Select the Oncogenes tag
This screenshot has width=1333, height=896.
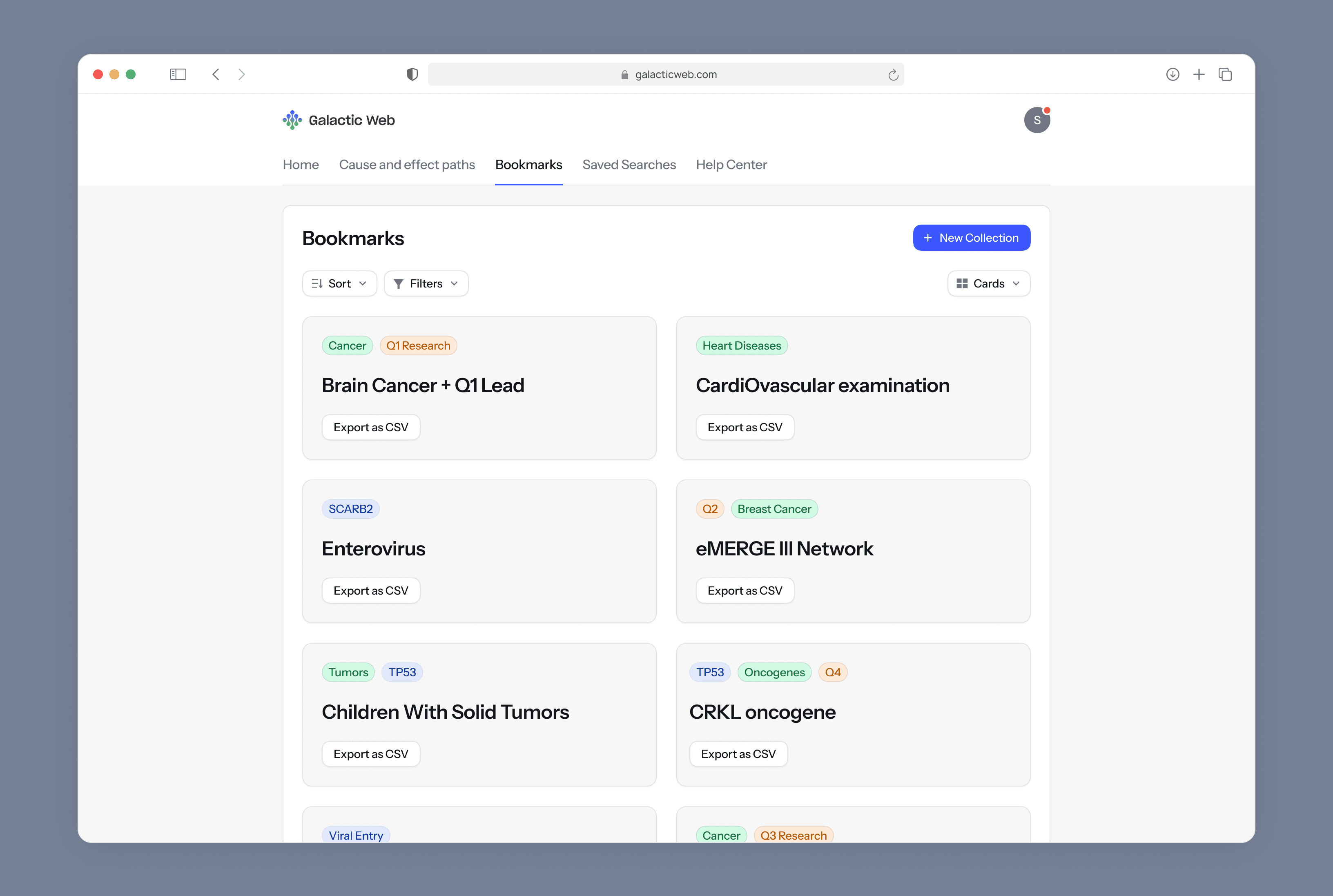774,673
